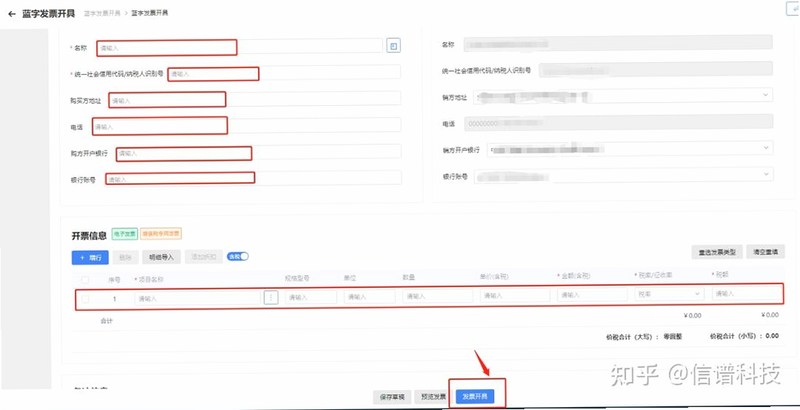Tick the select-all checkbox in table header

[x=85, y=279]
